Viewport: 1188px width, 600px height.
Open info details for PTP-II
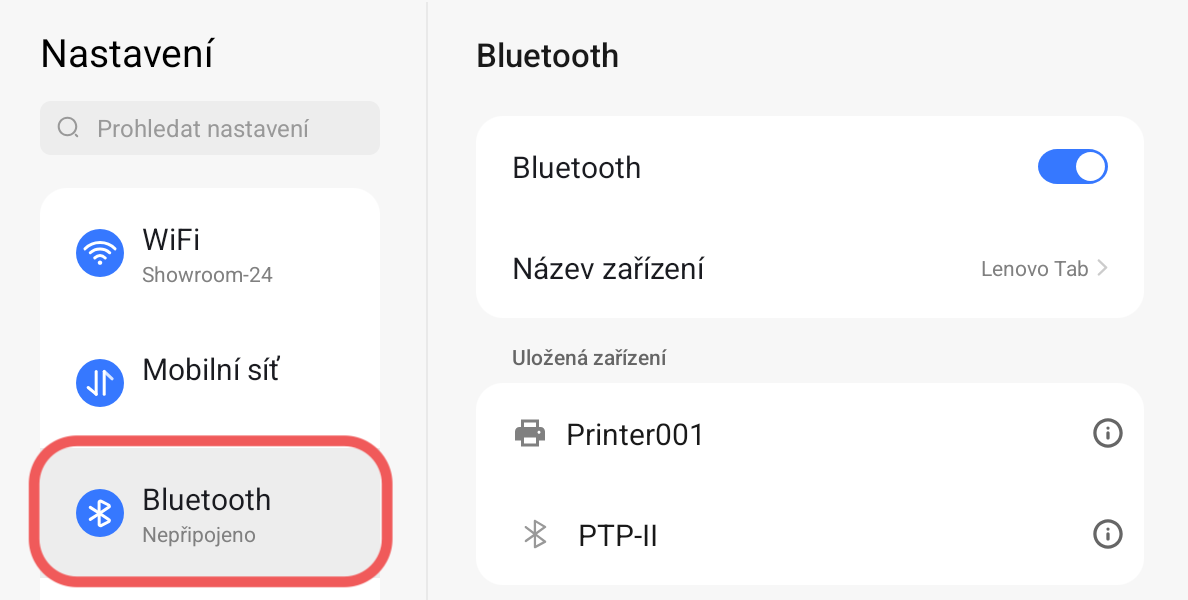click(1107, 535)
